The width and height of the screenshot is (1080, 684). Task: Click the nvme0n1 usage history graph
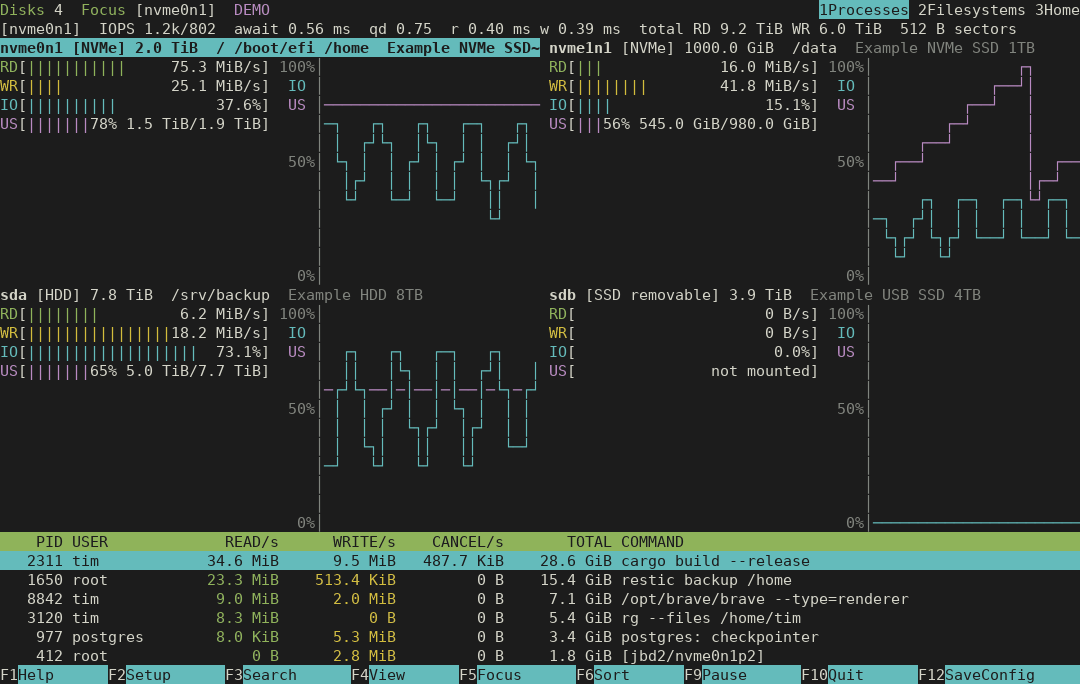pyautogui.click(x=432, y=105)
